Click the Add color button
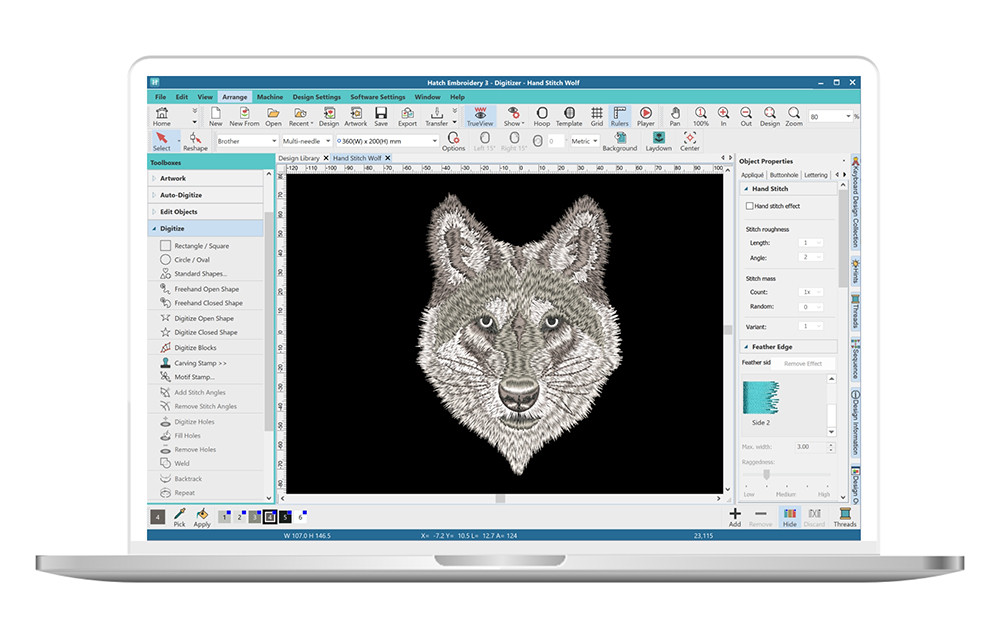The width and height of the screenshot is (1000, 638). [x=734, y=516]
